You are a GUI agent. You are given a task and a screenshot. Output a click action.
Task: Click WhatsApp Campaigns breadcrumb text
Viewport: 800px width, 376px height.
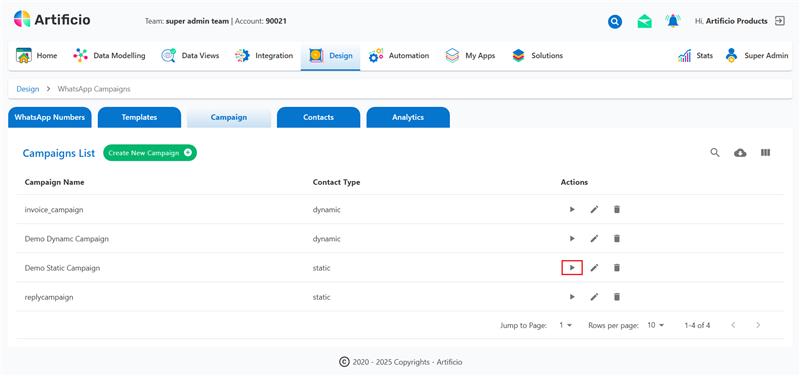click(x=94, y=89)
